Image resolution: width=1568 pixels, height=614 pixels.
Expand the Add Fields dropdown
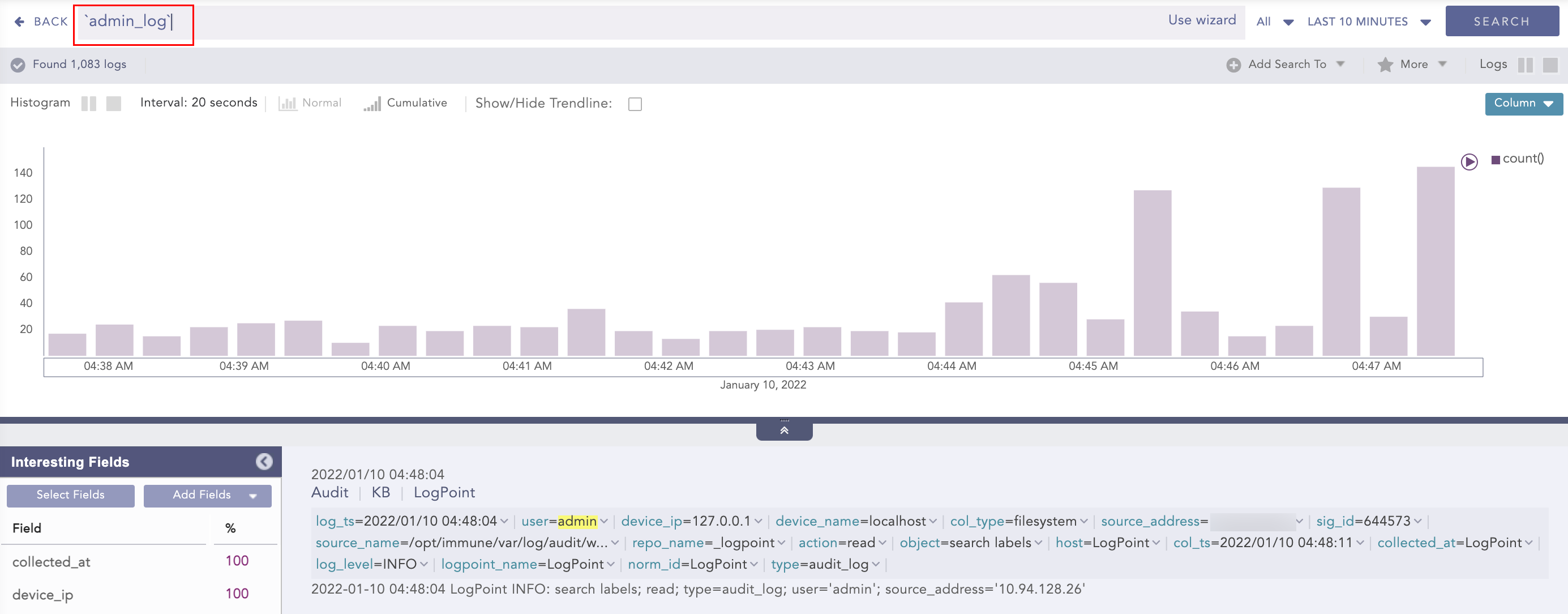point(207,495)
